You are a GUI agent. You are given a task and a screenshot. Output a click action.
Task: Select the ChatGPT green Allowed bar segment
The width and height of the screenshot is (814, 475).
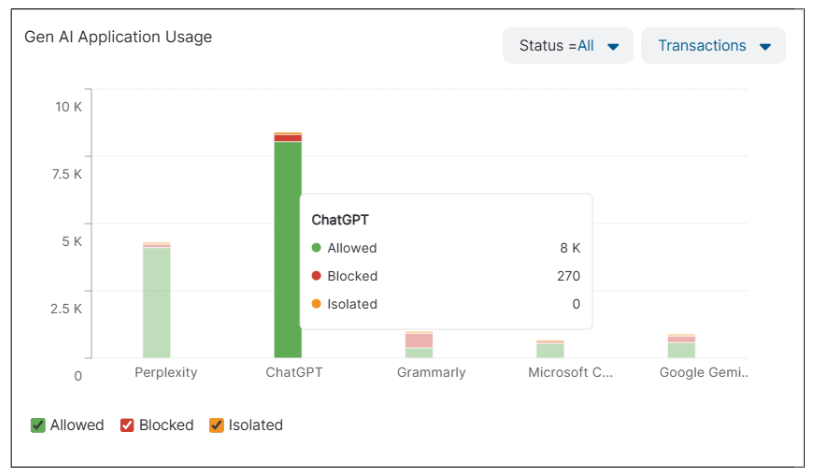(x=288, y=250)
